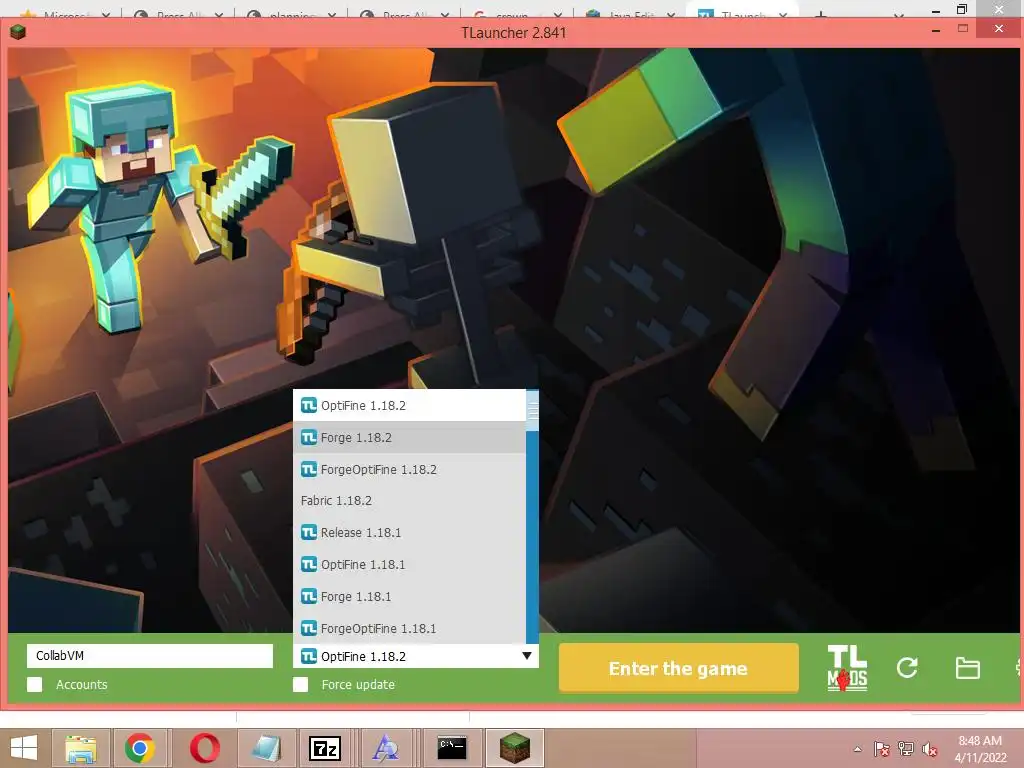Open File Explorer from the taskbar
The height and width of the screenshot is (768, 1024).
(x=81, y=748)
